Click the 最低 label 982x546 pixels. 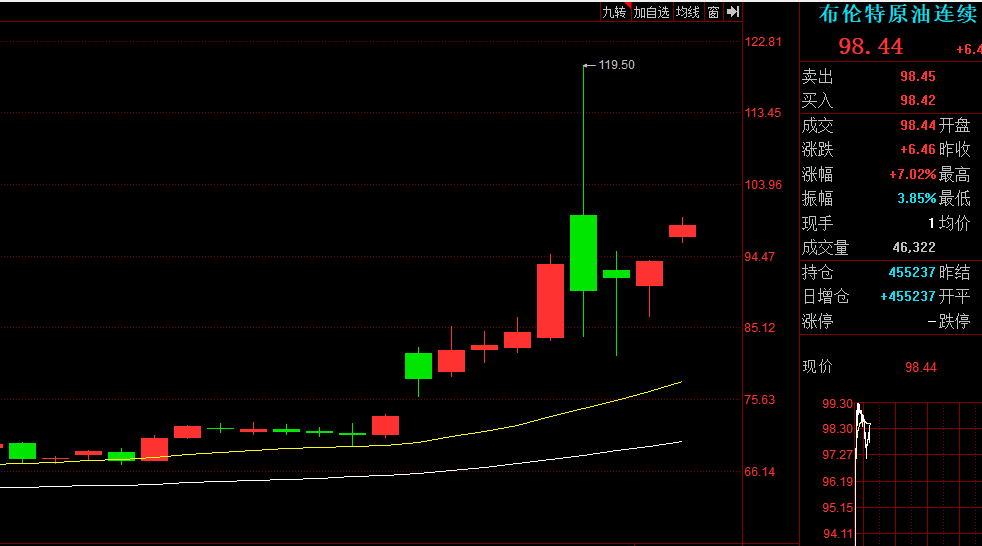pos(954,198)
